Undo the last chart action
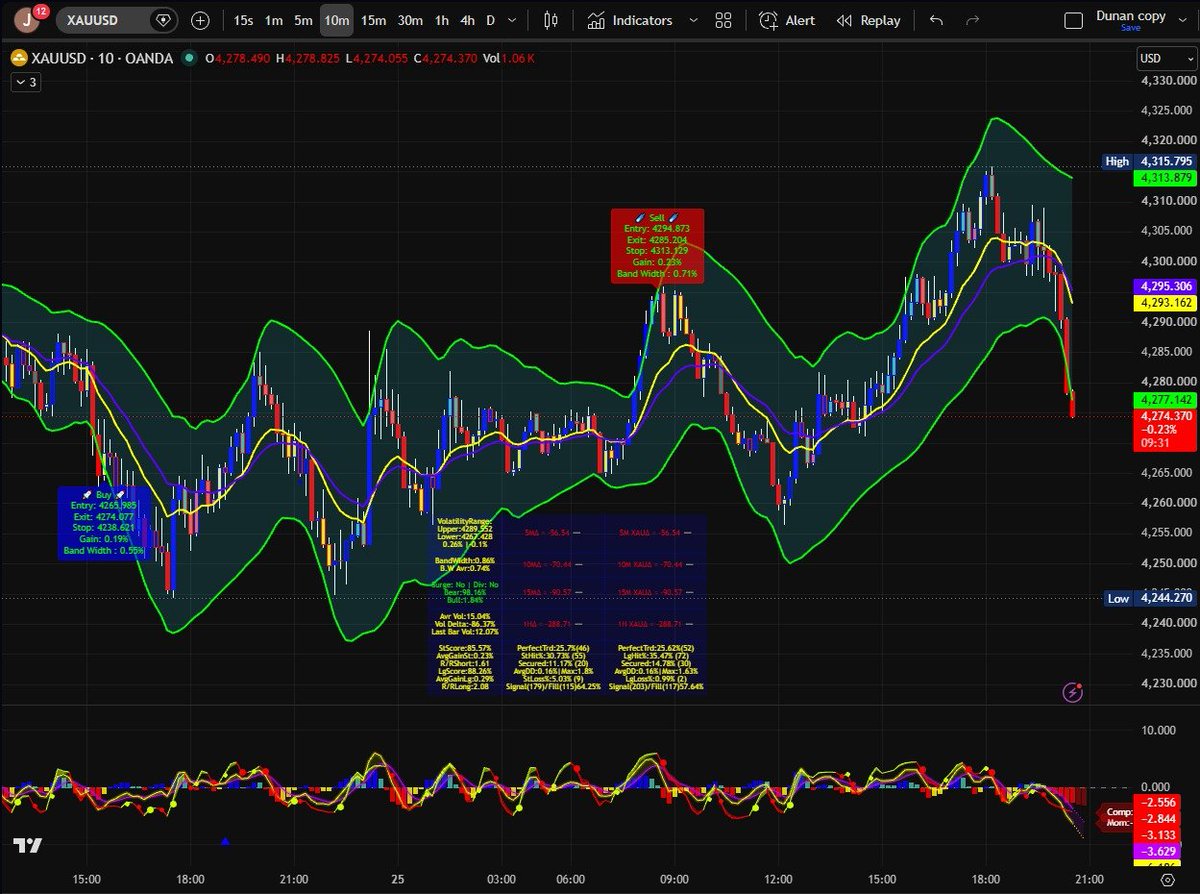The width and height of the screenshot is (1200, 894). 936,20
